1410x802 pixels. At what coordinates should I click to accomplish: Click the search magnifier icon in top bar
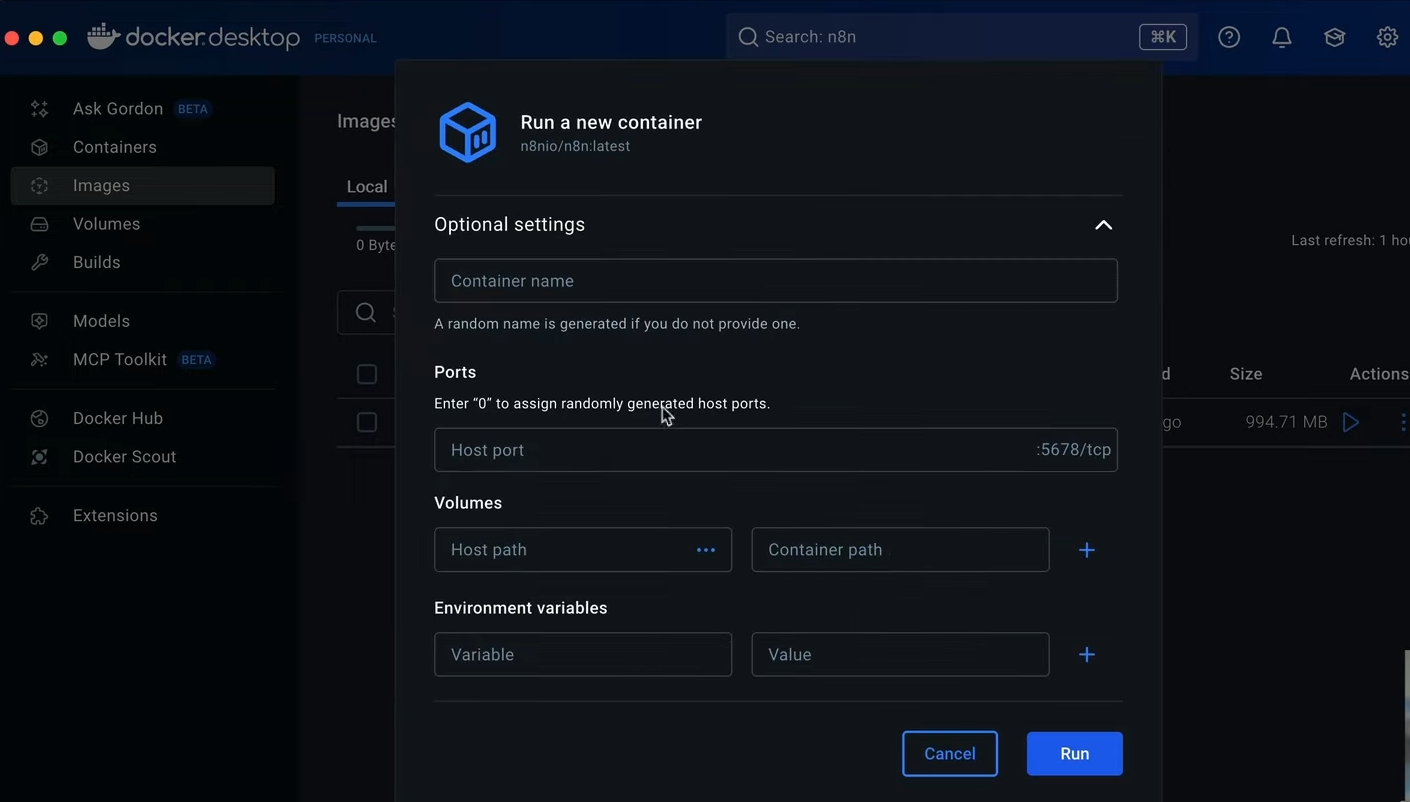pos(748,37)
